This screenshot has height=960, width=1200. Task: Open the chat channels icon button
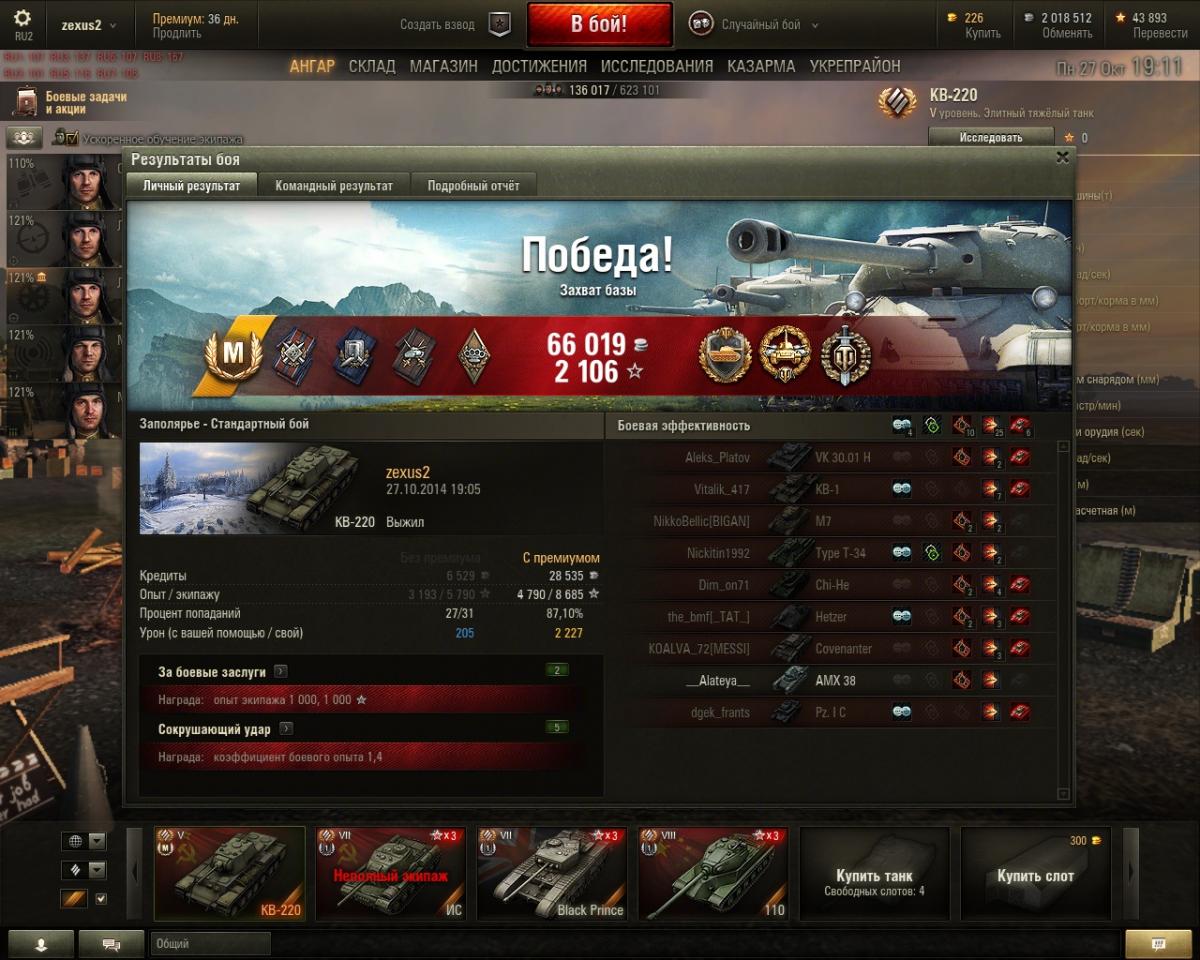[111, 944]
